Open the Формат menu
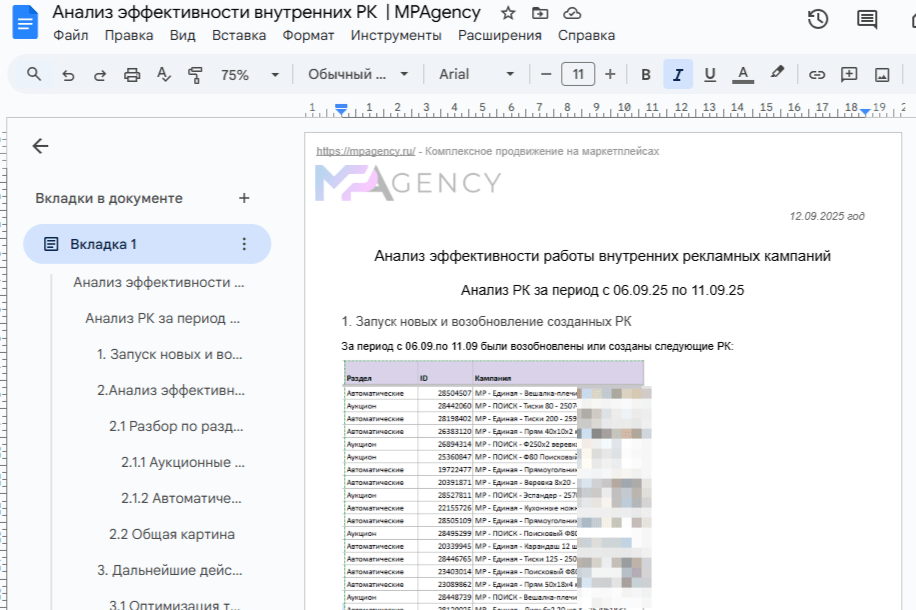 308,35
